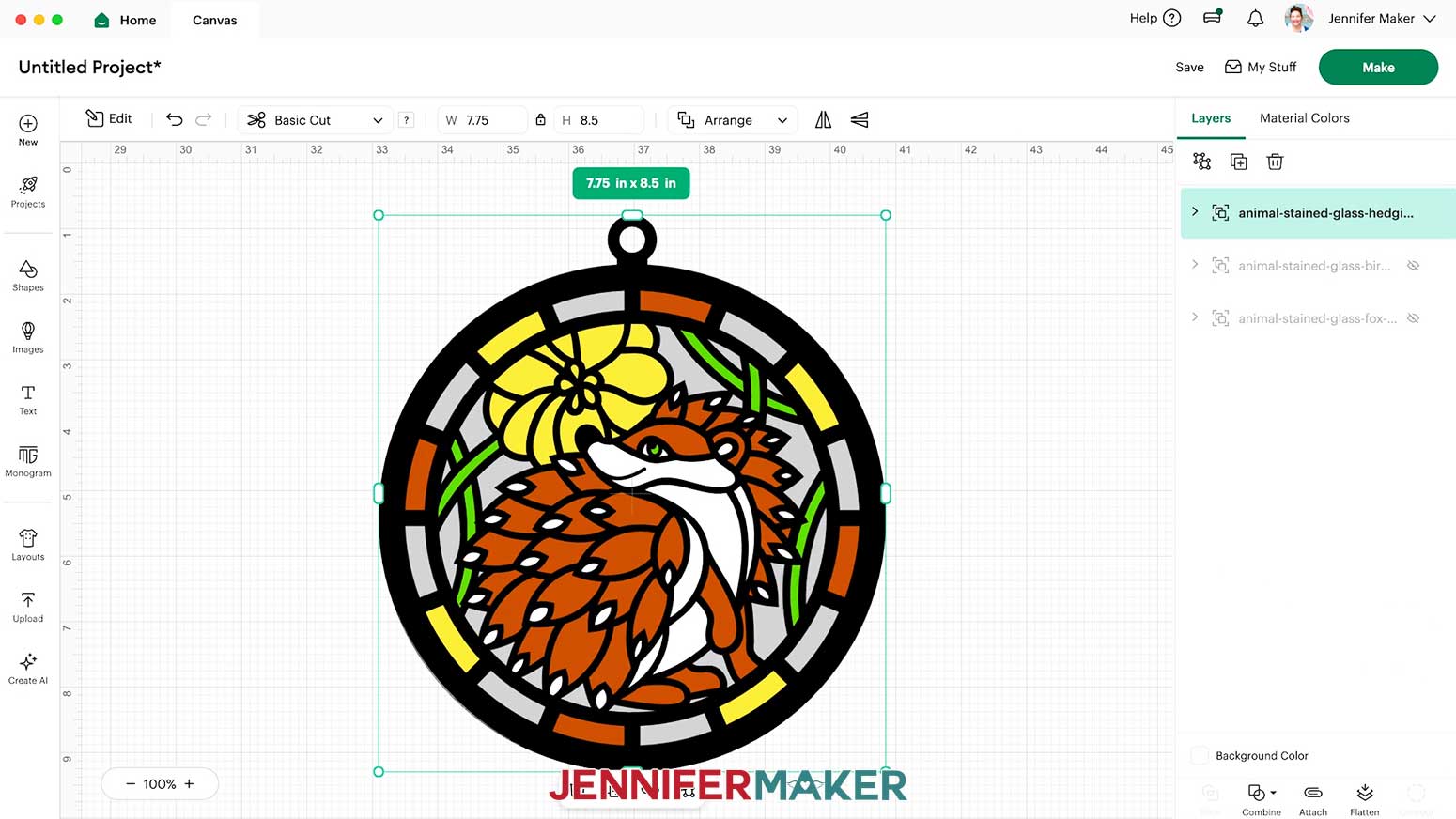This screenshot has width=1456, height=819.
Task: Expand the animal-stained-glass-fox layer group
Action: point(1195,317)
